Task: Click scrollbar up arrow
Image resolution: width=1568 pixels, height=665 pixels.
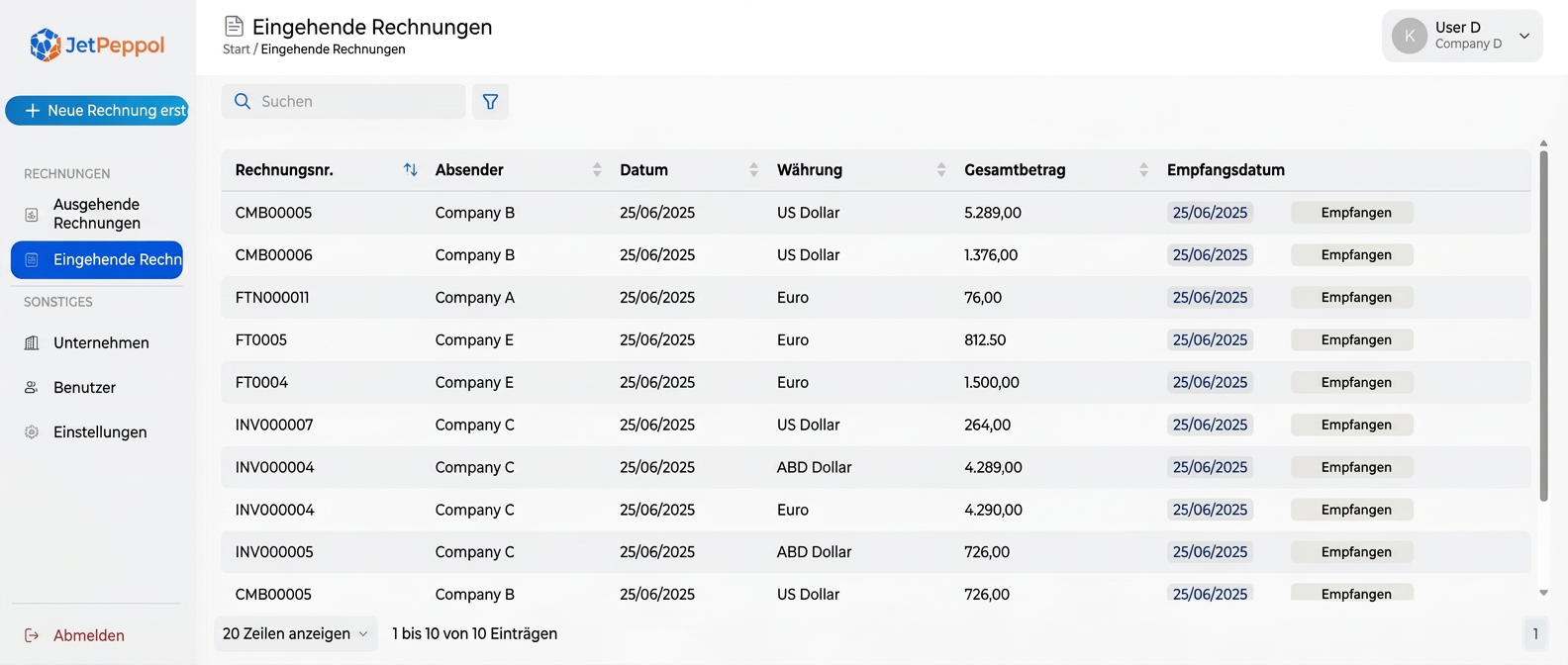Action: [1543, 143]
